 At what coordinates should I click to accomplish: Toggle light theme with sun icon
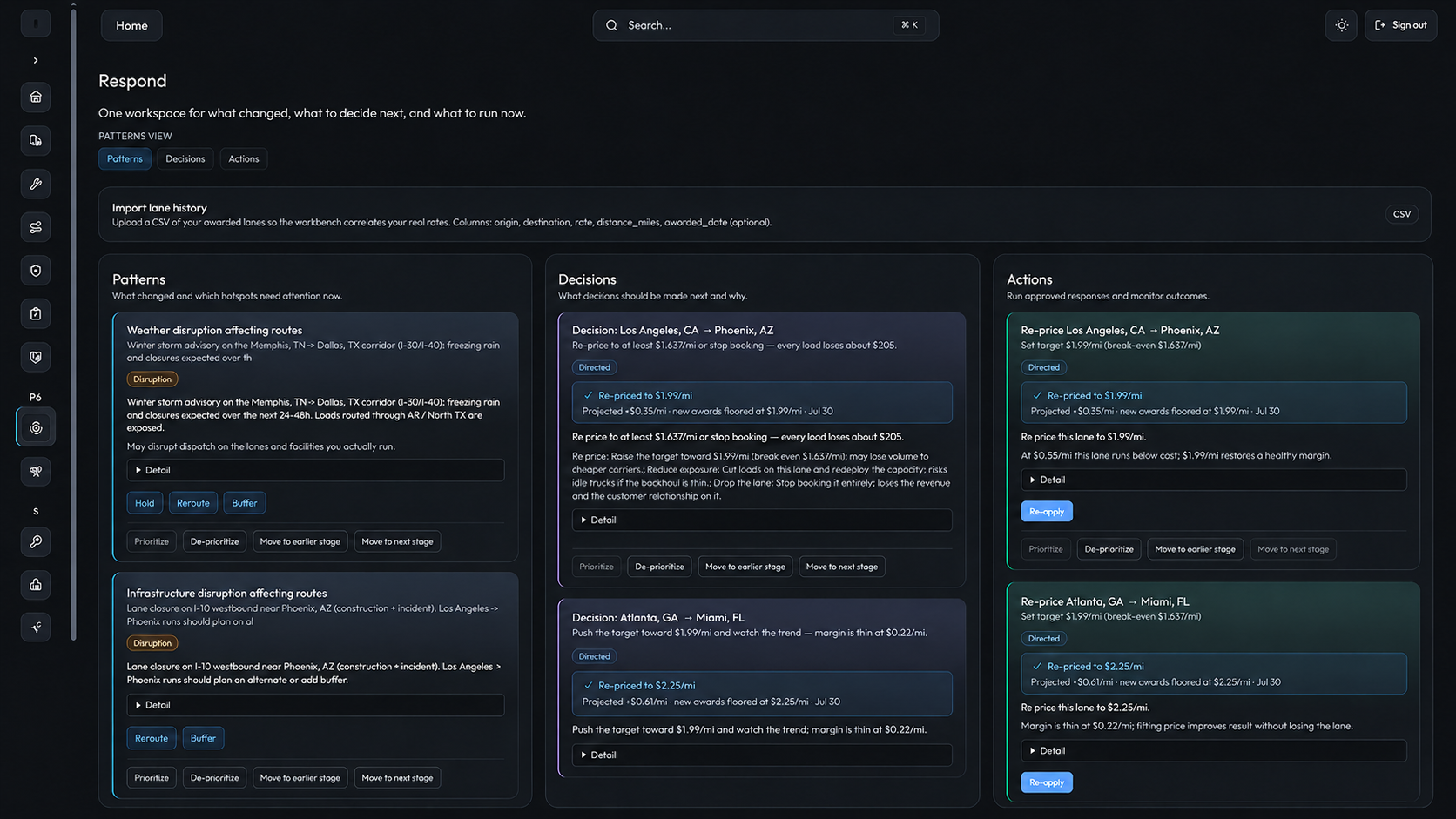tap(1341, 25)
